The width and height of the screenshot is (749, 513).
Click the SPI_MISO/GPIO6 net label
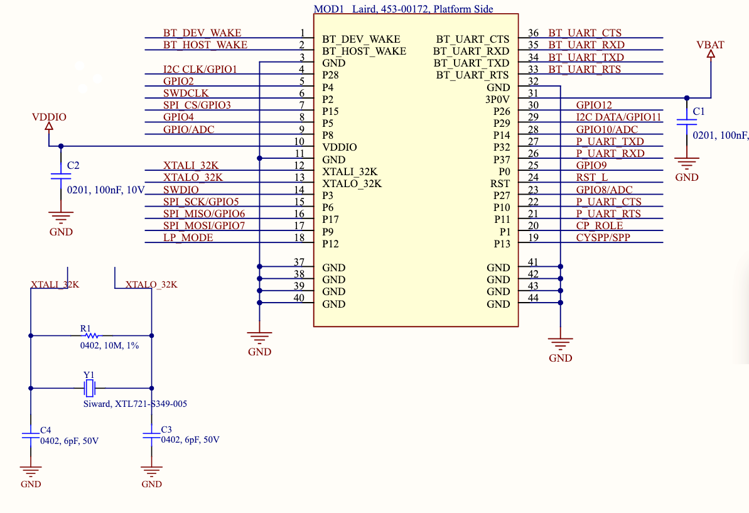point(204,214)
